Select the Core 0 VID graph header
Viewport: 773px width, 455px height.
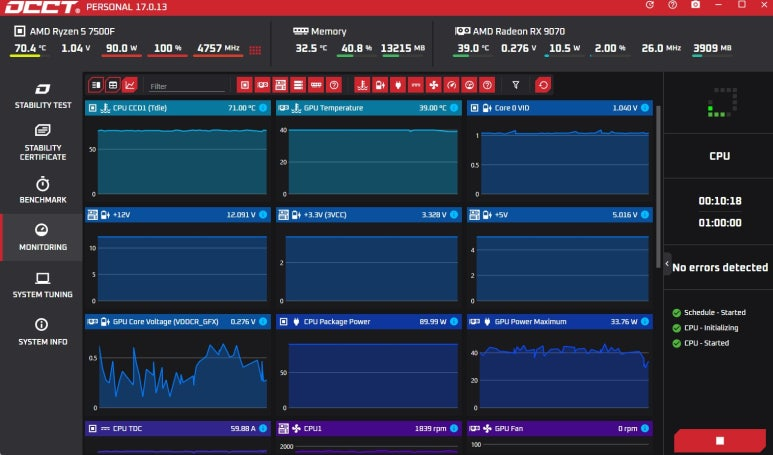coord(560,108)
